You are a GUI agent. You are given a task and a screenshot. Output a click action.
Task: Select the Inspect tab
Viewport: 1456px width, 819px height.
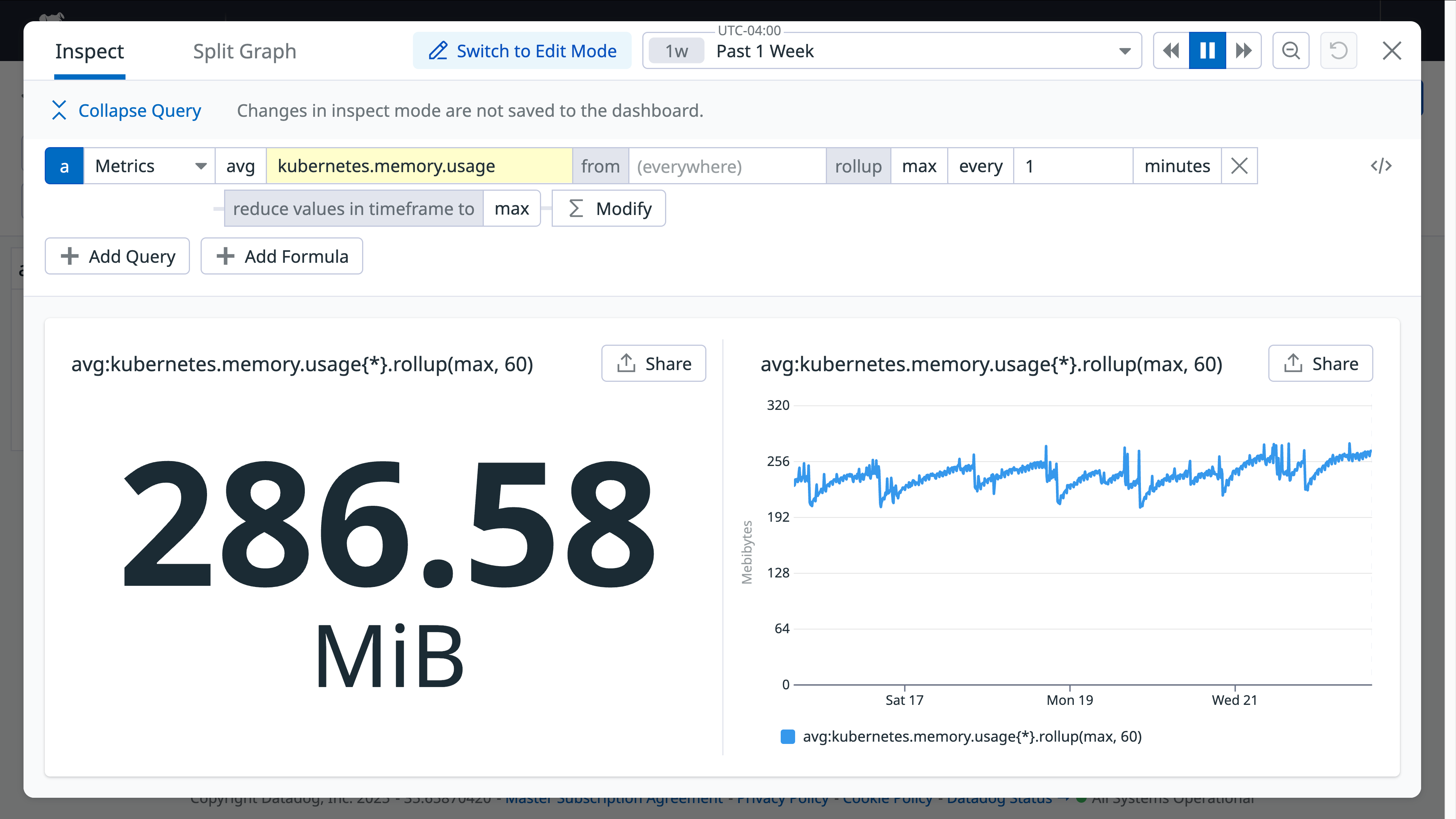[89, 52]
